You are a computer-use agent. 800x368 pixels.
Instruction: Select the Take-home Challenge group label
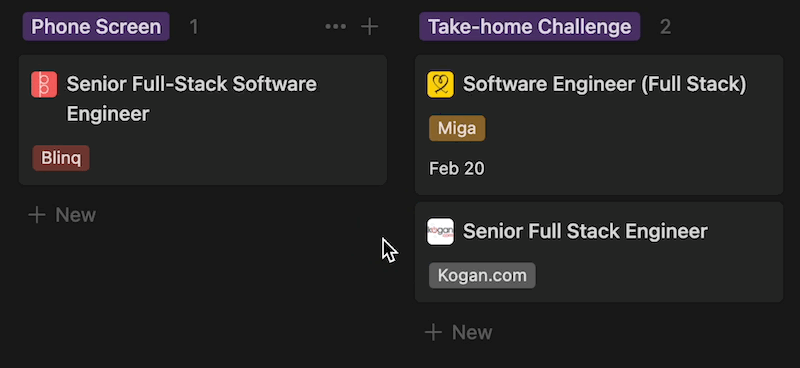click(529, 27)
